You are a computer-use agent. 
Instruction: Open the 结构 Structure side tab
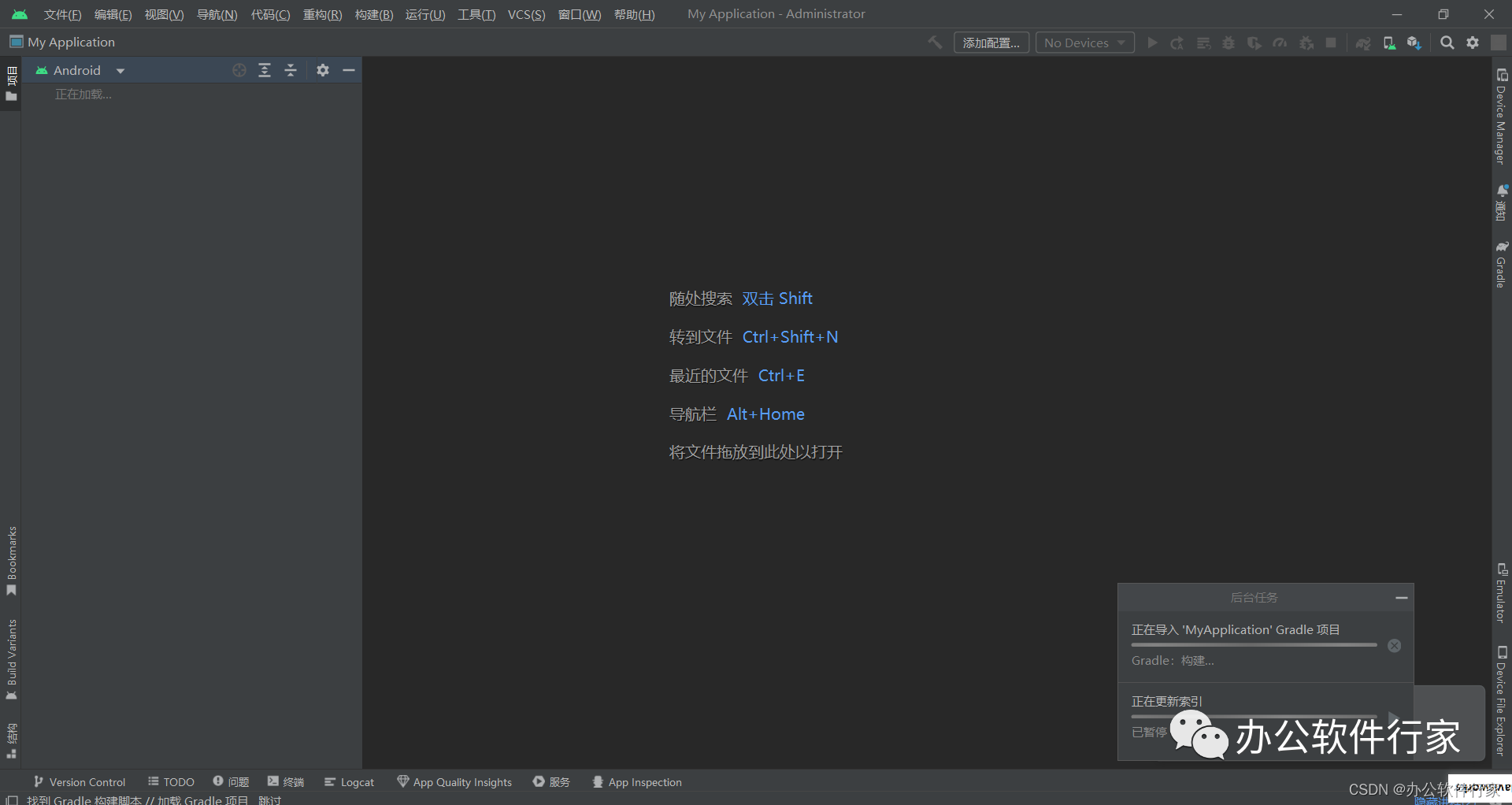coord(11,740)
